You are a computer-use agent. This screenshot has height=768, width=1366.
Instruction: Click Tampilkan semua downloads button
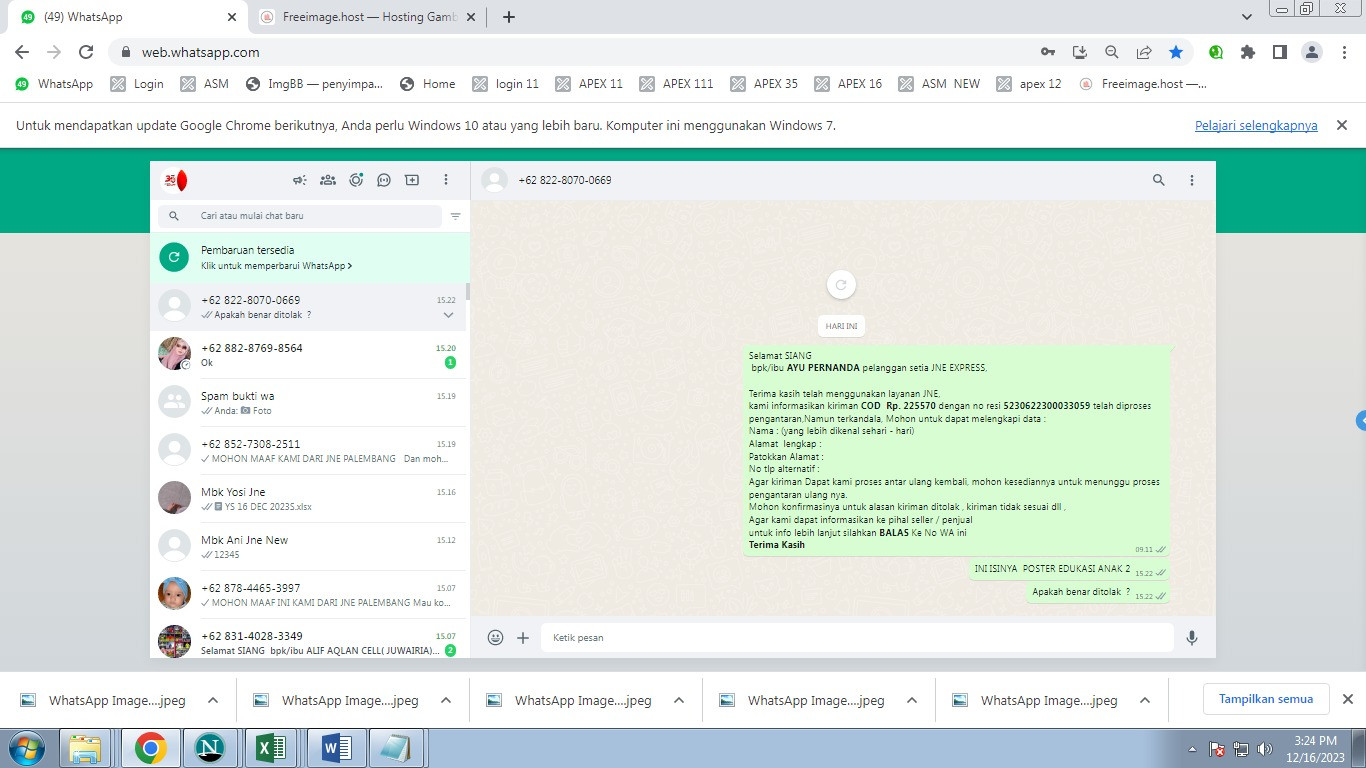pos(1265,699)
